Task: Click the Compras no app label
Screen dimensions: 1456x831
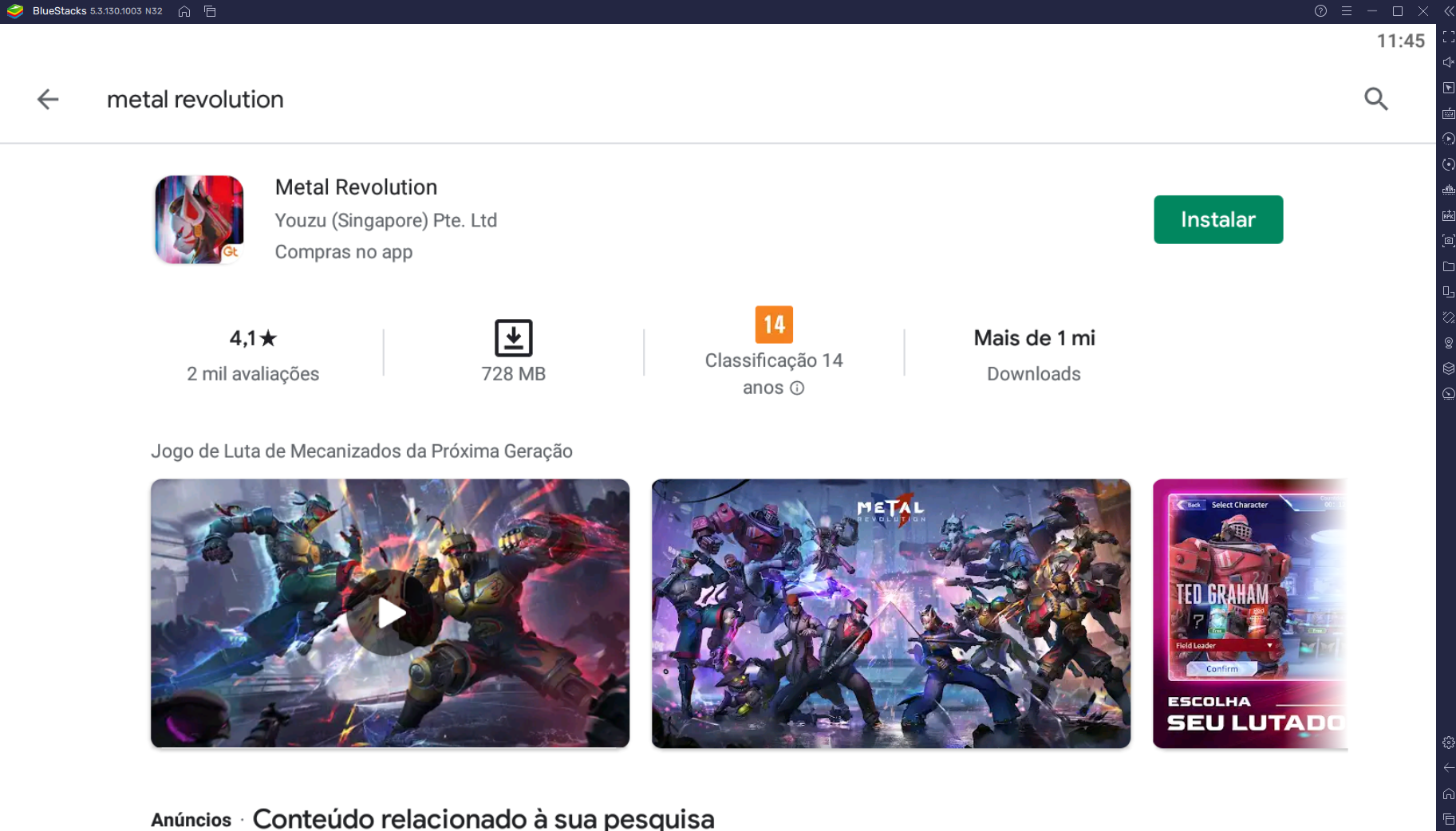Action: coord(344,252)
